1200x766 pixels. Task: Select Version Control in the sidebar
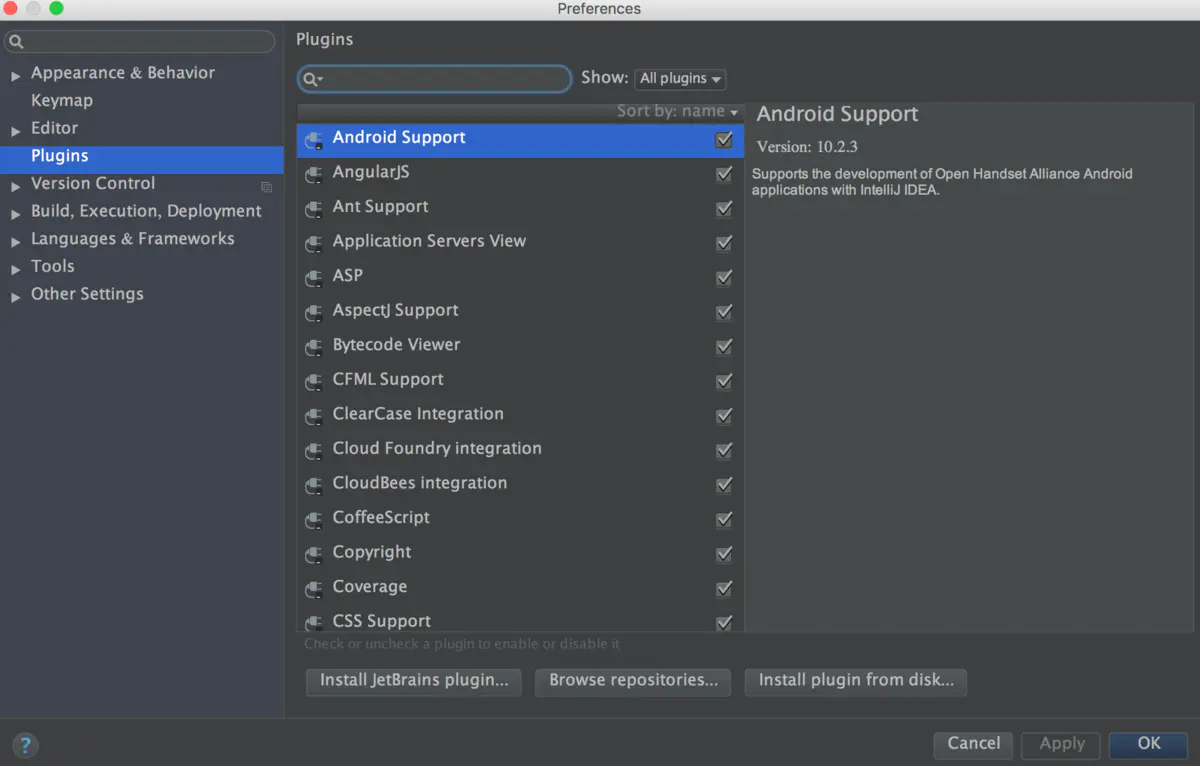coord(93,184)
